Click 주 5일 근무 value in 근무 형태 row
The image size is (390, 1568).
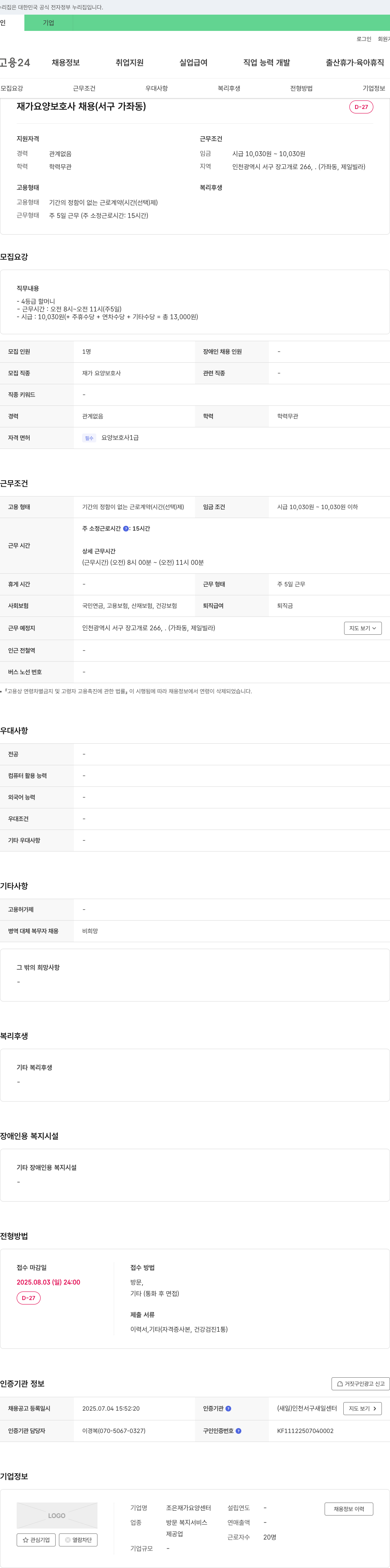(291, 584)
